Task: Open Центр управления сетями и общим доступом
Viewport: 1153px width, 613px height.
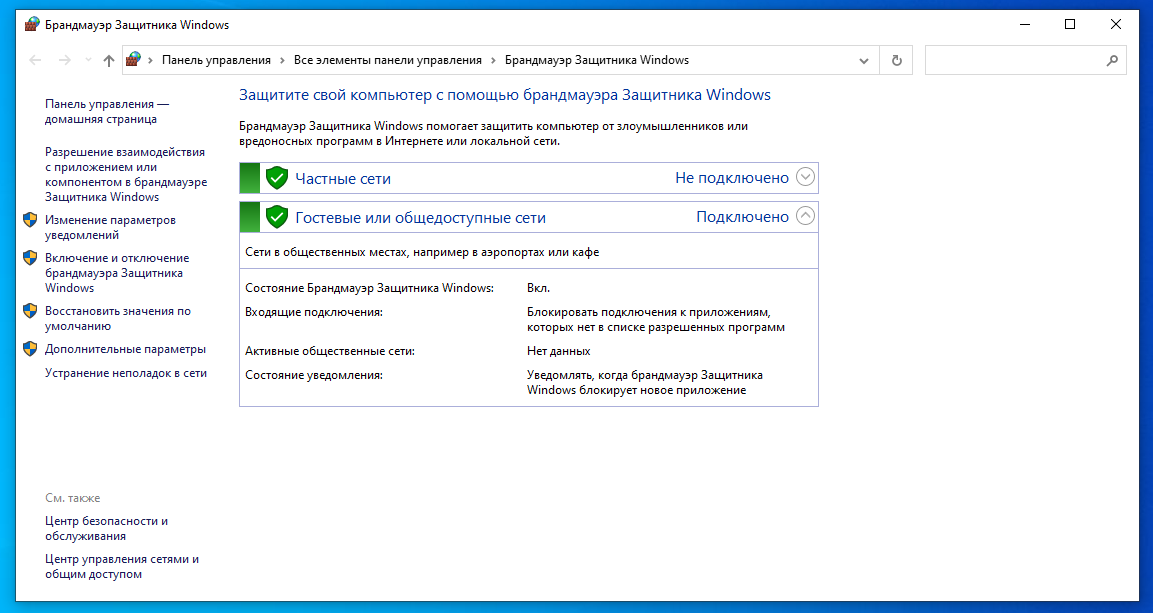Action: point(121,566)
